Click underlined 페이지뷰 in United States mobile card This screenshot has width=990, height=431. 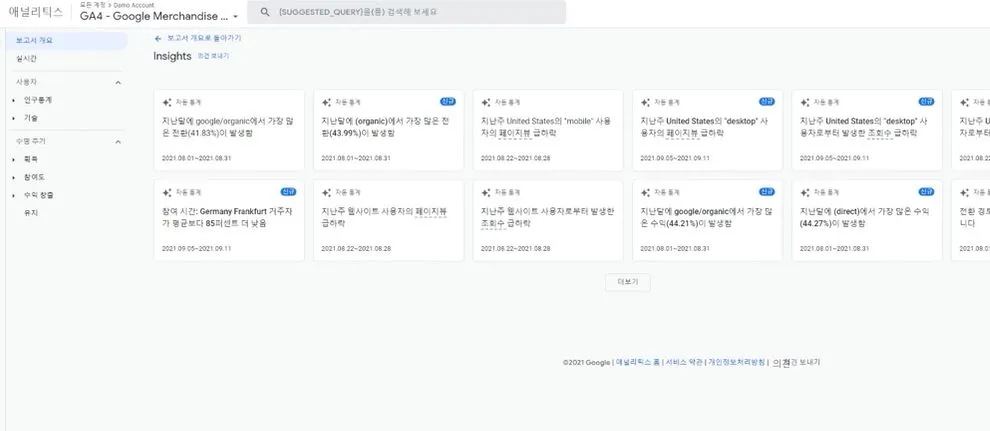513,133
